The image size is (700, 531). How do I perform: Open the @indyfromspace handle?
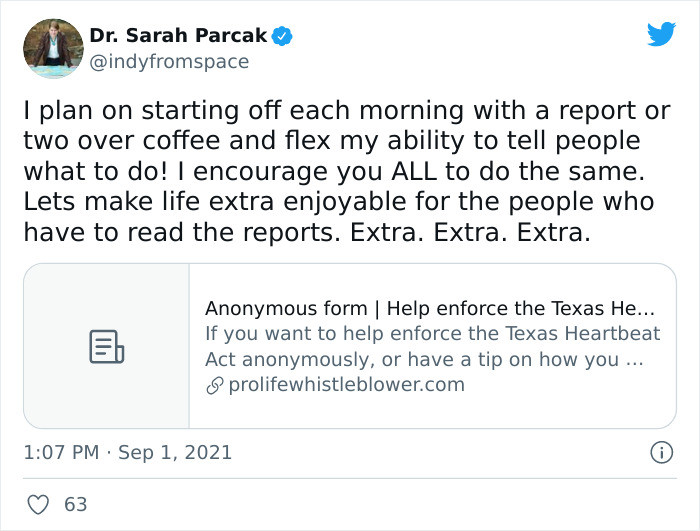(x=169, y=62)
